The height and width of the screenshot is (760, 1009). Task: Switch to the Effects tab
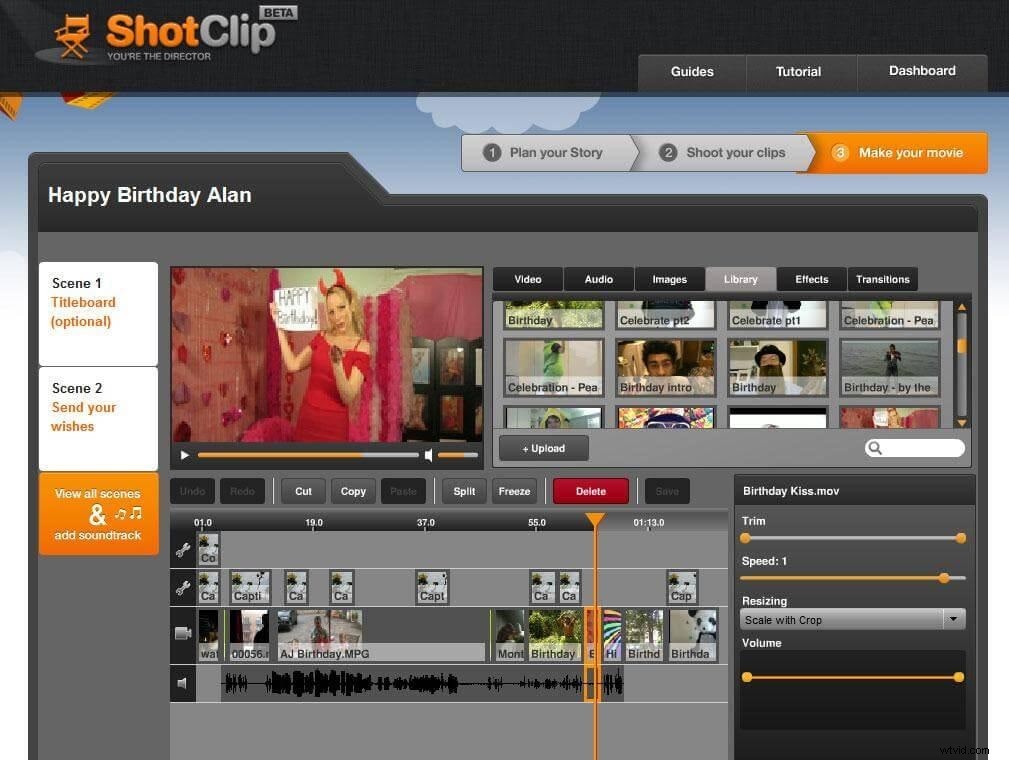point(811,279)
